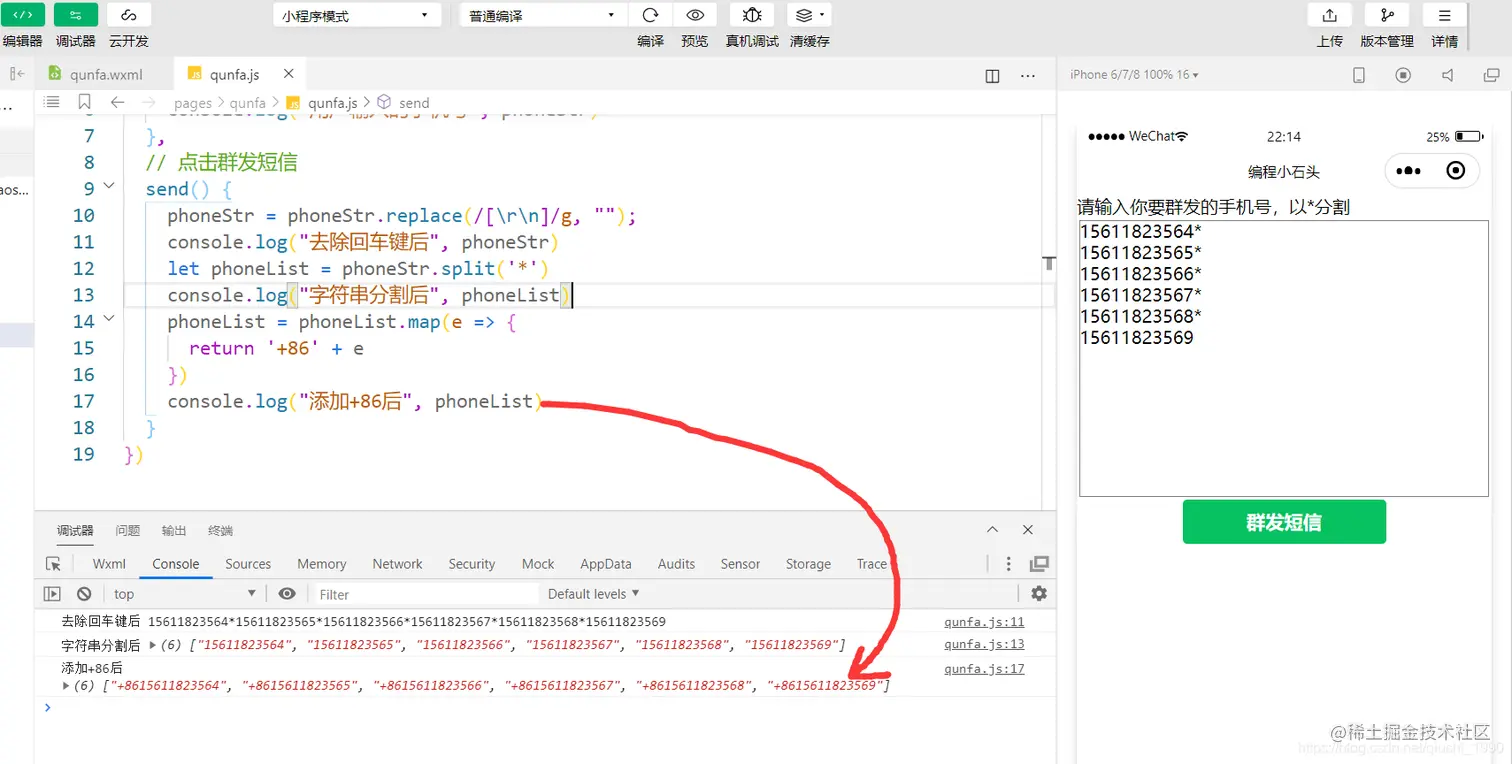This screenshot has height=764, width=1512.
Task: Open the AppData devtools tab
Action: pyautogui.click(x=605, y=564)
